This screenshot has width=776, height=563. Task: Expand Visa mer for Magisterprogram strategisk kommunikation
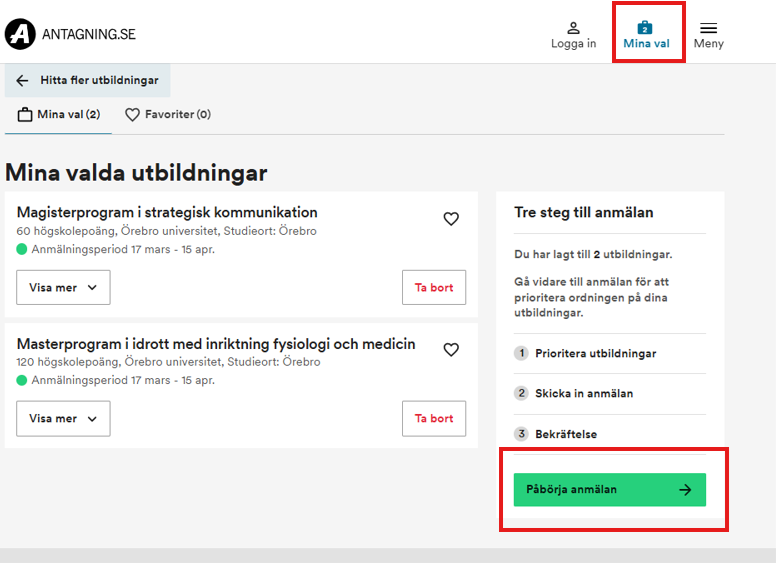(63, 287)
